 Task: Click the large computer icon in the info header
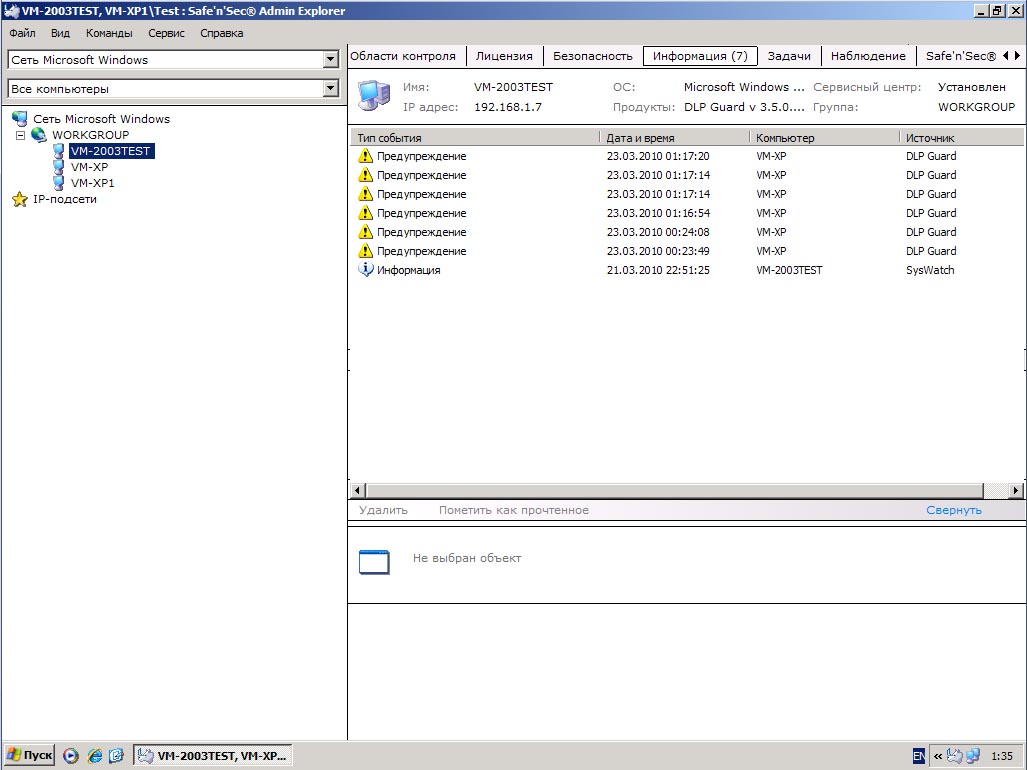[x=374, y=96]
